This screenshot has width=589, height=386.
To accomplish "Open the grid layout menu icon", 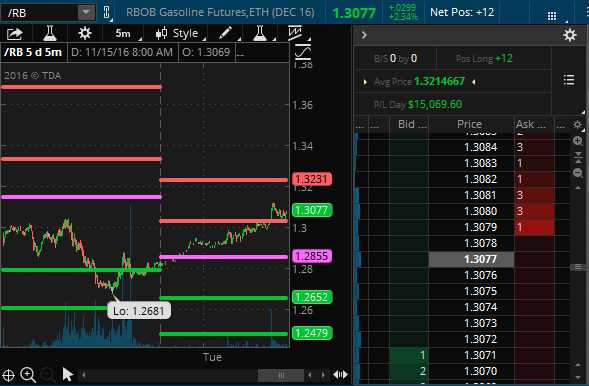I will coord(552,15).
